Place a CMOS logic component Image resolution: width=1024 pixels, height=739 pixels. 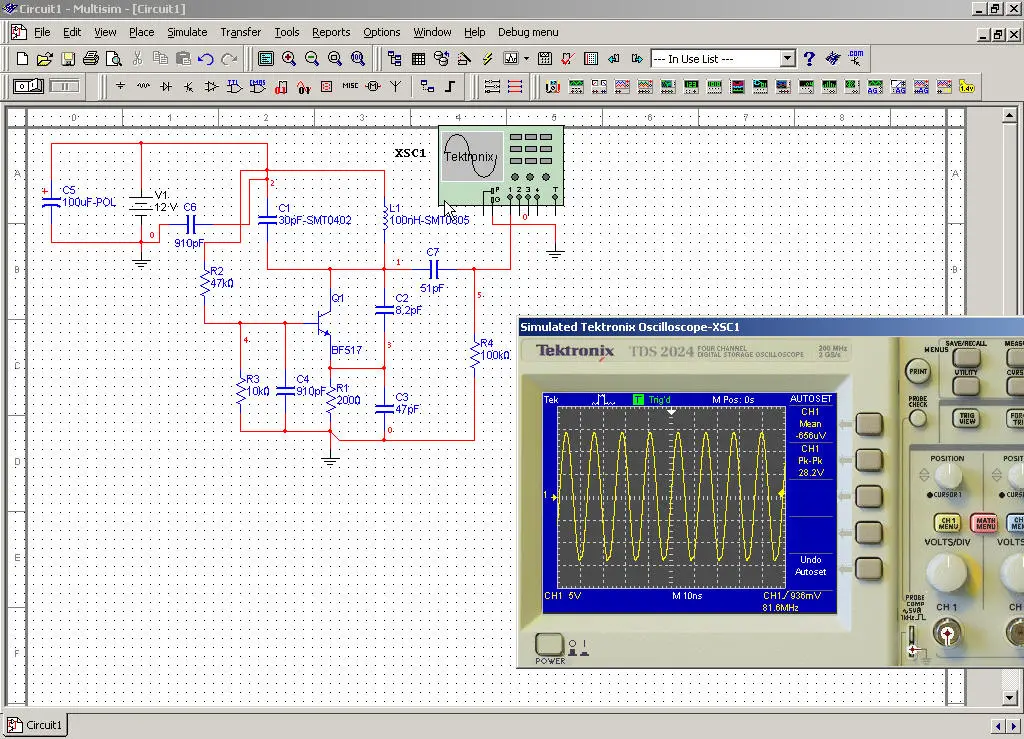coord(258,86)
